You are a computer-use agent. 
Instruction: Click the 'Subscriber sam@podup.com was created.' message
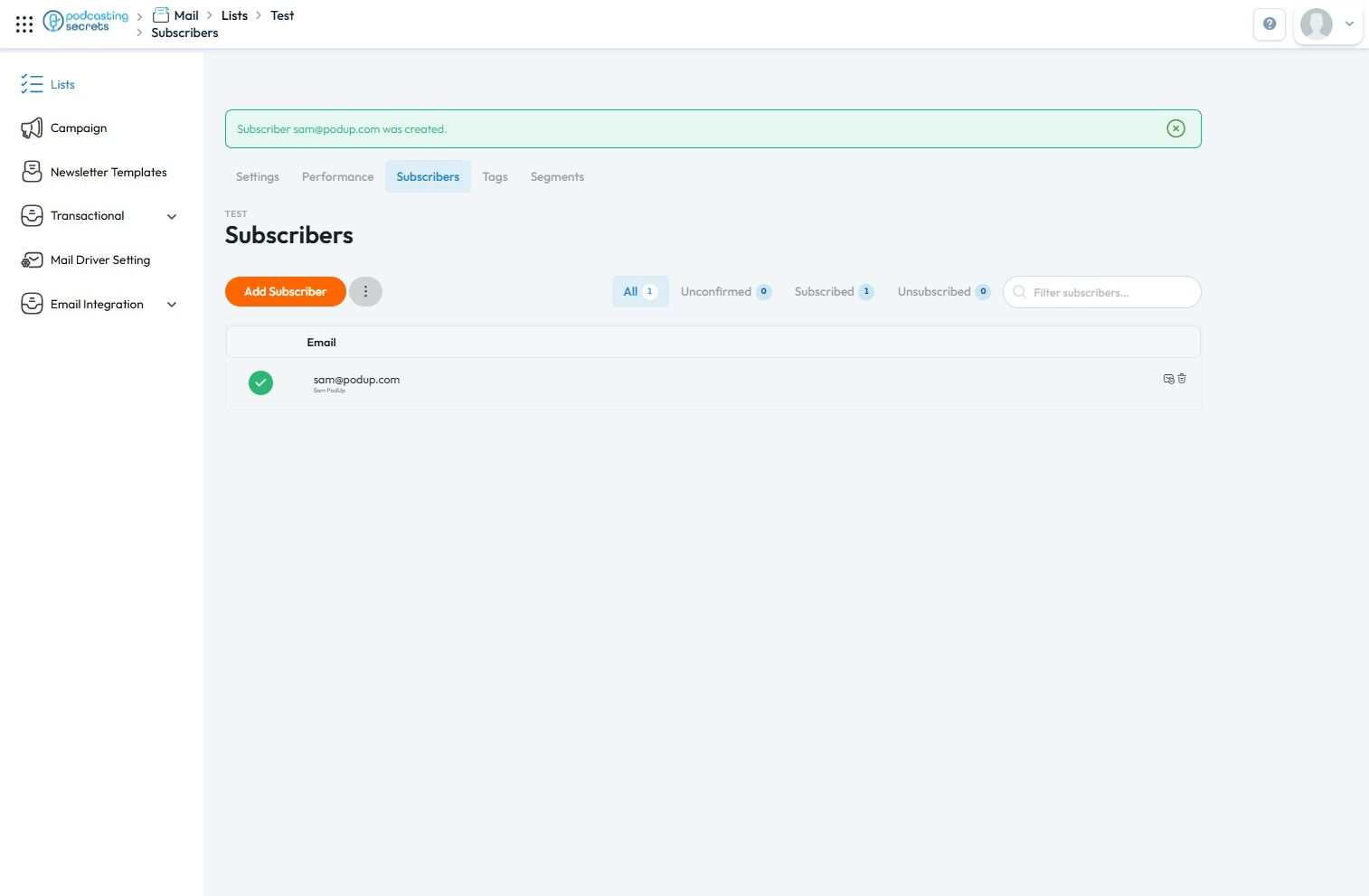[x=342, y=129]
